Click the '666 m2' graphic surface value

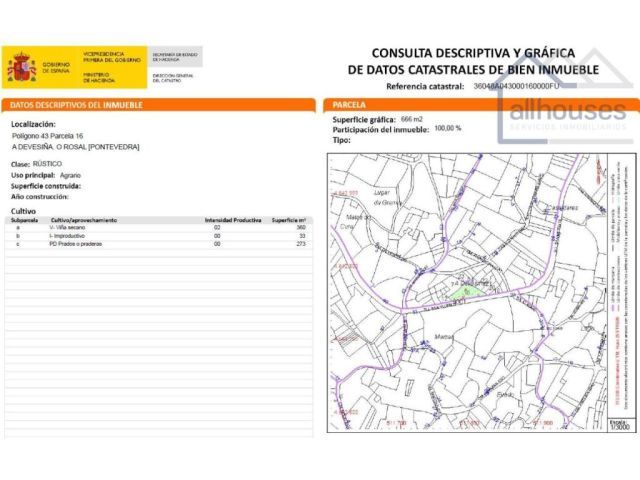click(412, 119)
